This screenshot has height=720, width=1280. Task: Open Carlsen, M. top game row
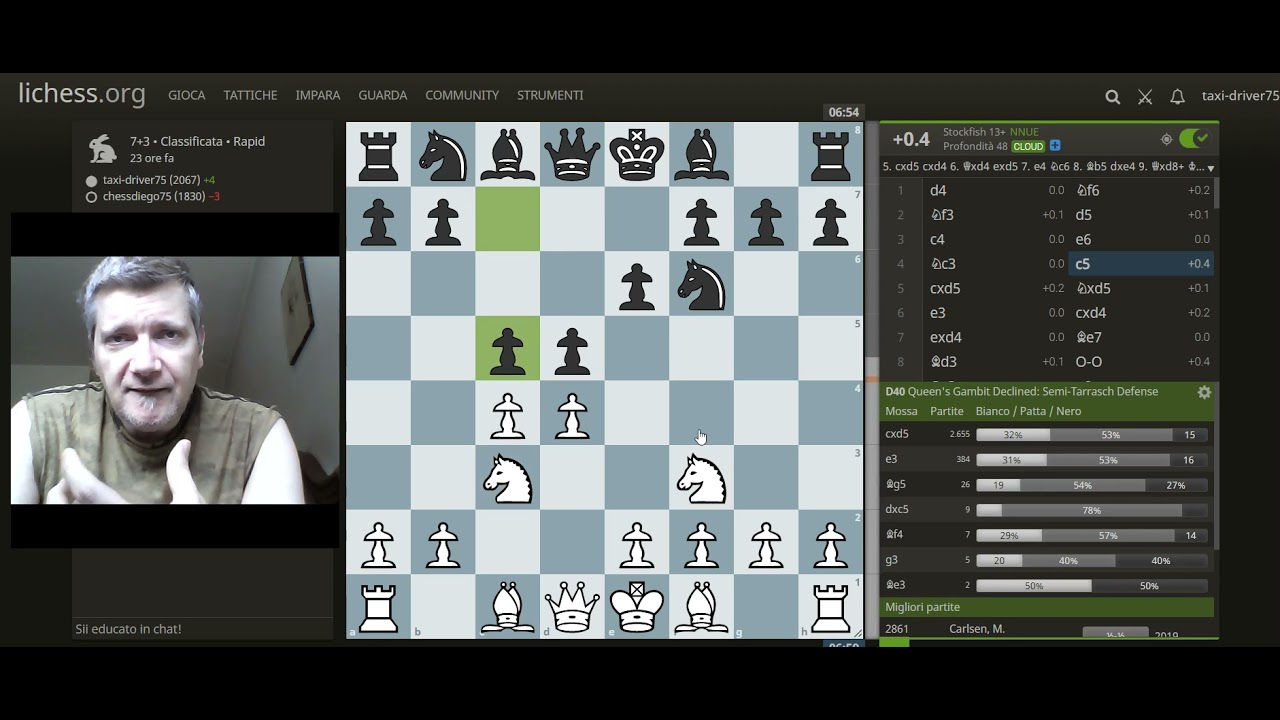click(x=1047, y=629)
